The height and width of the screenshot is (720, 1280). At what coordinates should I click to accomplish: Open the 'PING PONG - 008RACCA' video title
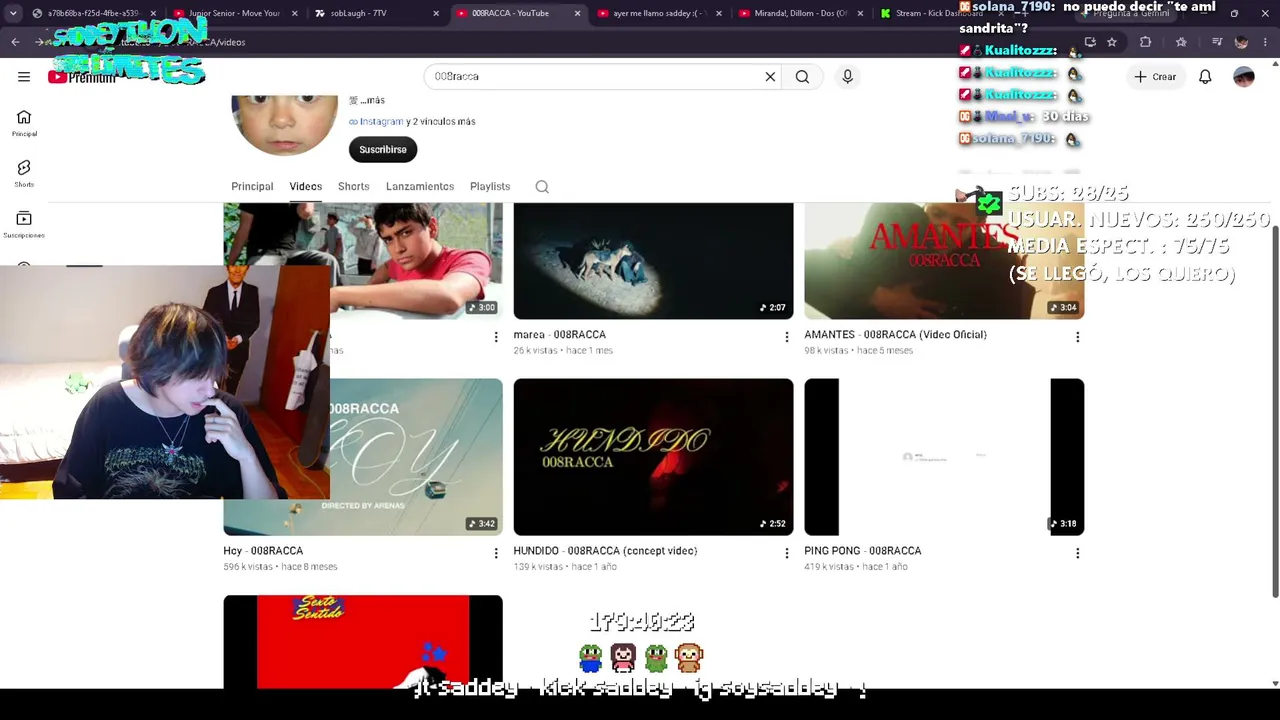pyautogui.click(x=863, y=551)
